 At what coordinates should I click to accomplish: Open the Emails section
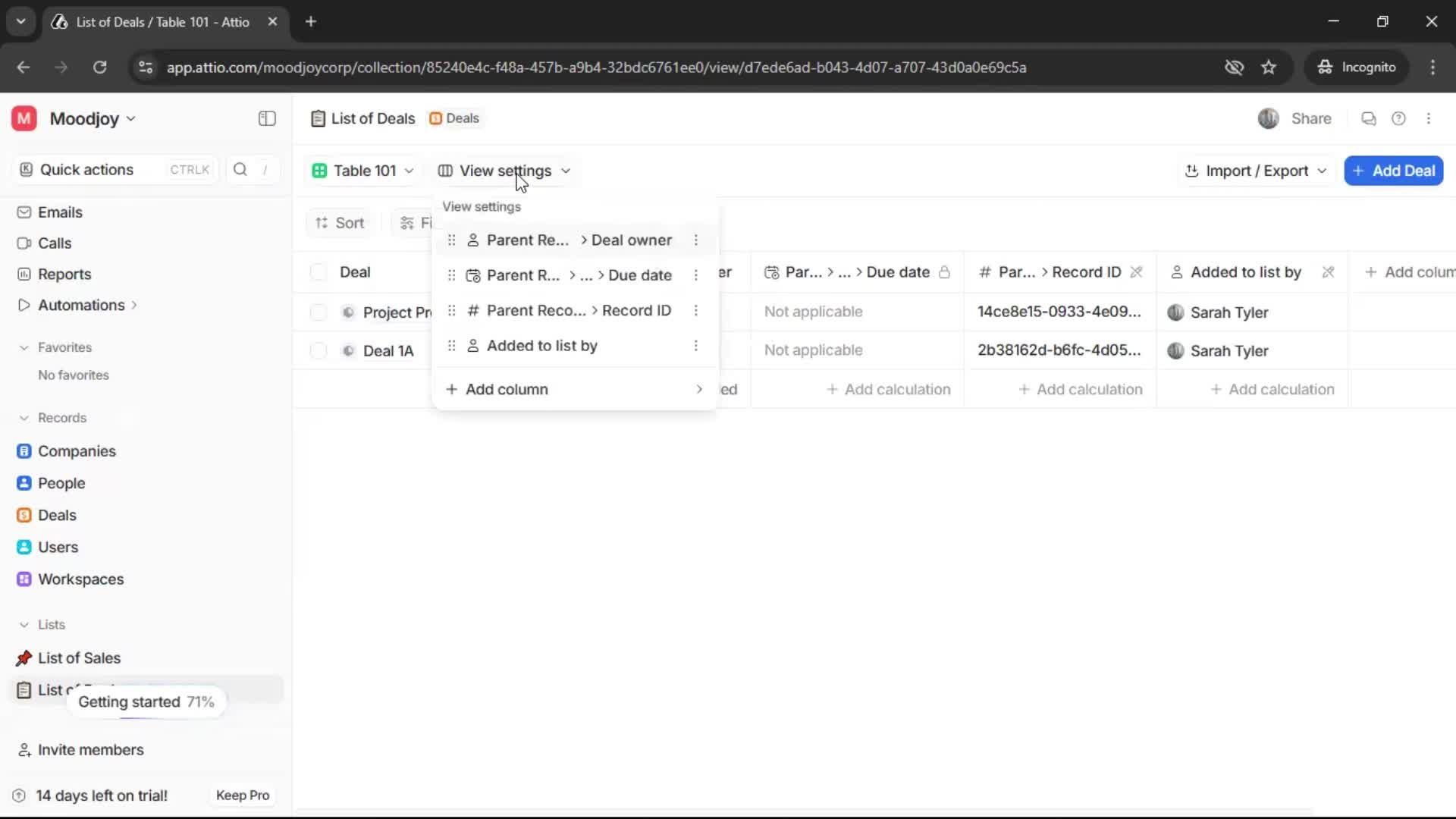click(60, 212)
